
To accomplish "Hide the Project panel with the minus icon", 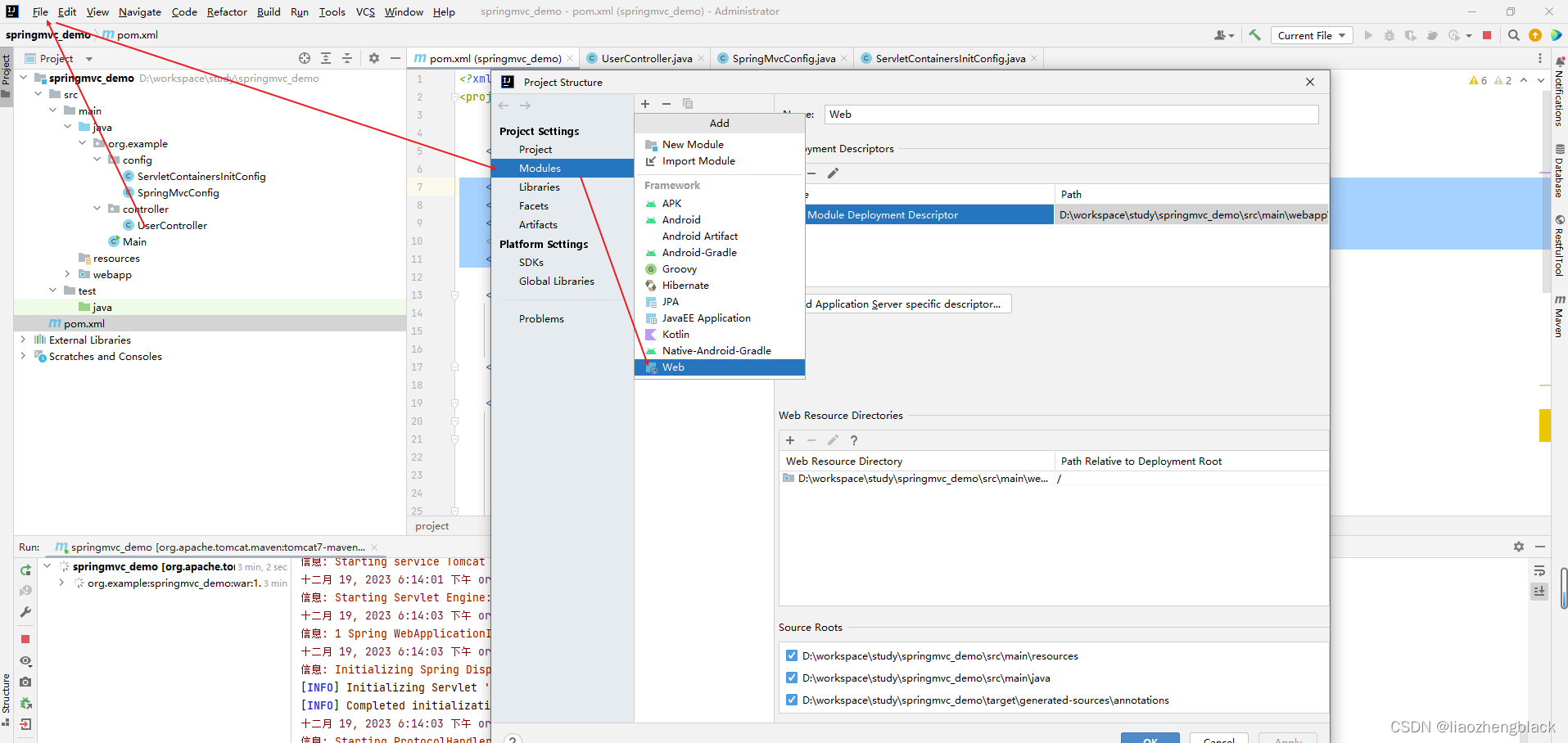I will click(x=395, y=58).
